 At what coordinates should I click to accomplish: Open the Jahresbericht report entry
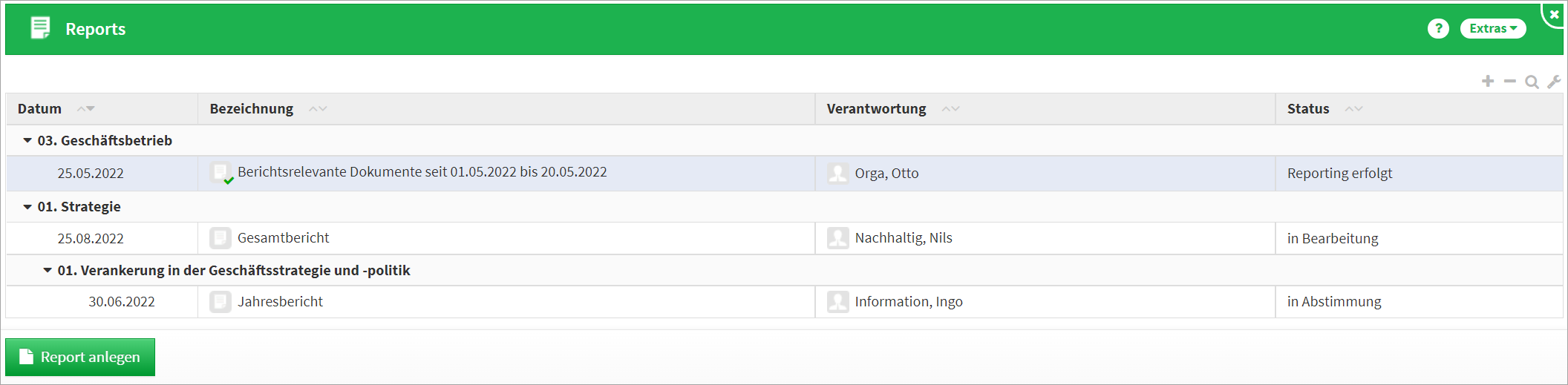280,302
